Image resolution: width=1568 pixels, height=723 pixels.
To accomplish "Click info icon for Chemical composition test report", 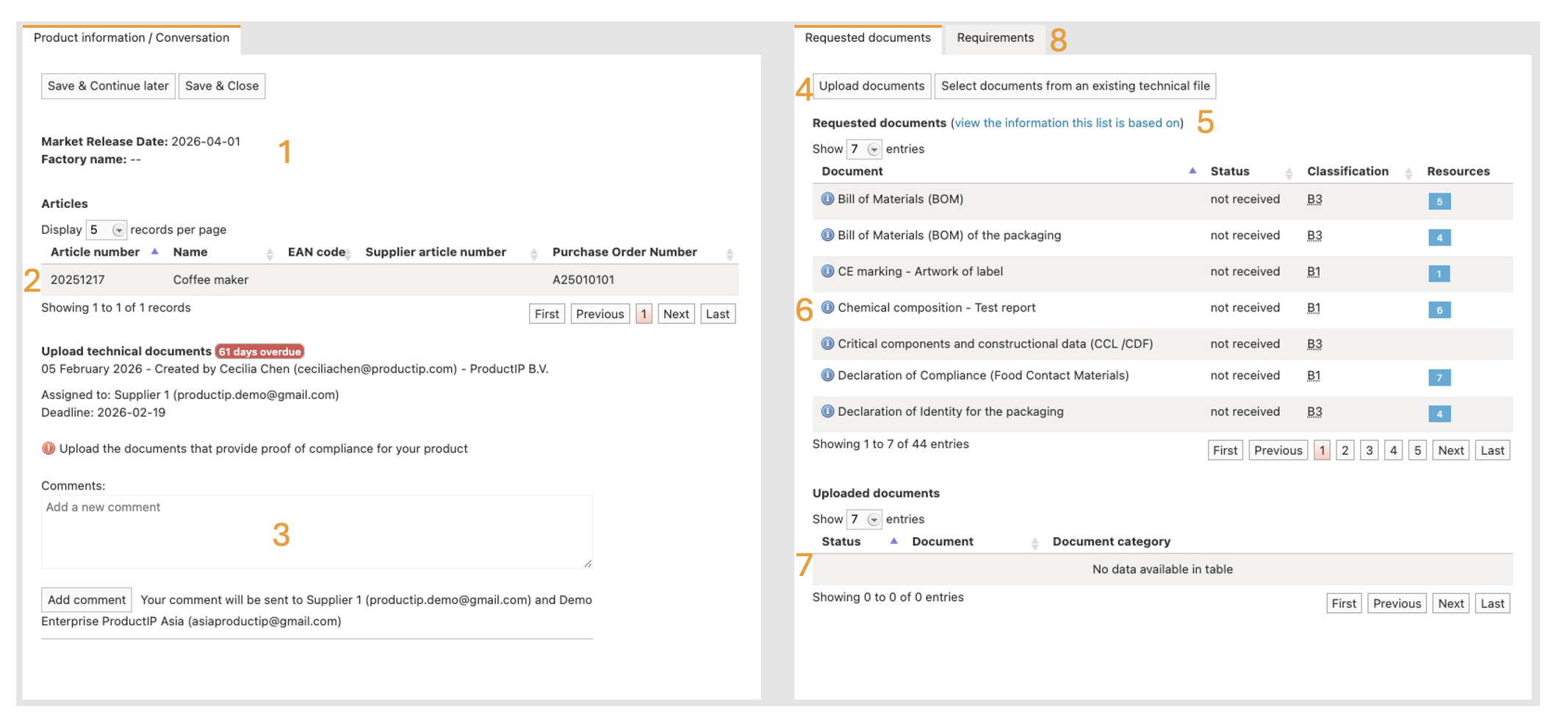I will point(827,307).
